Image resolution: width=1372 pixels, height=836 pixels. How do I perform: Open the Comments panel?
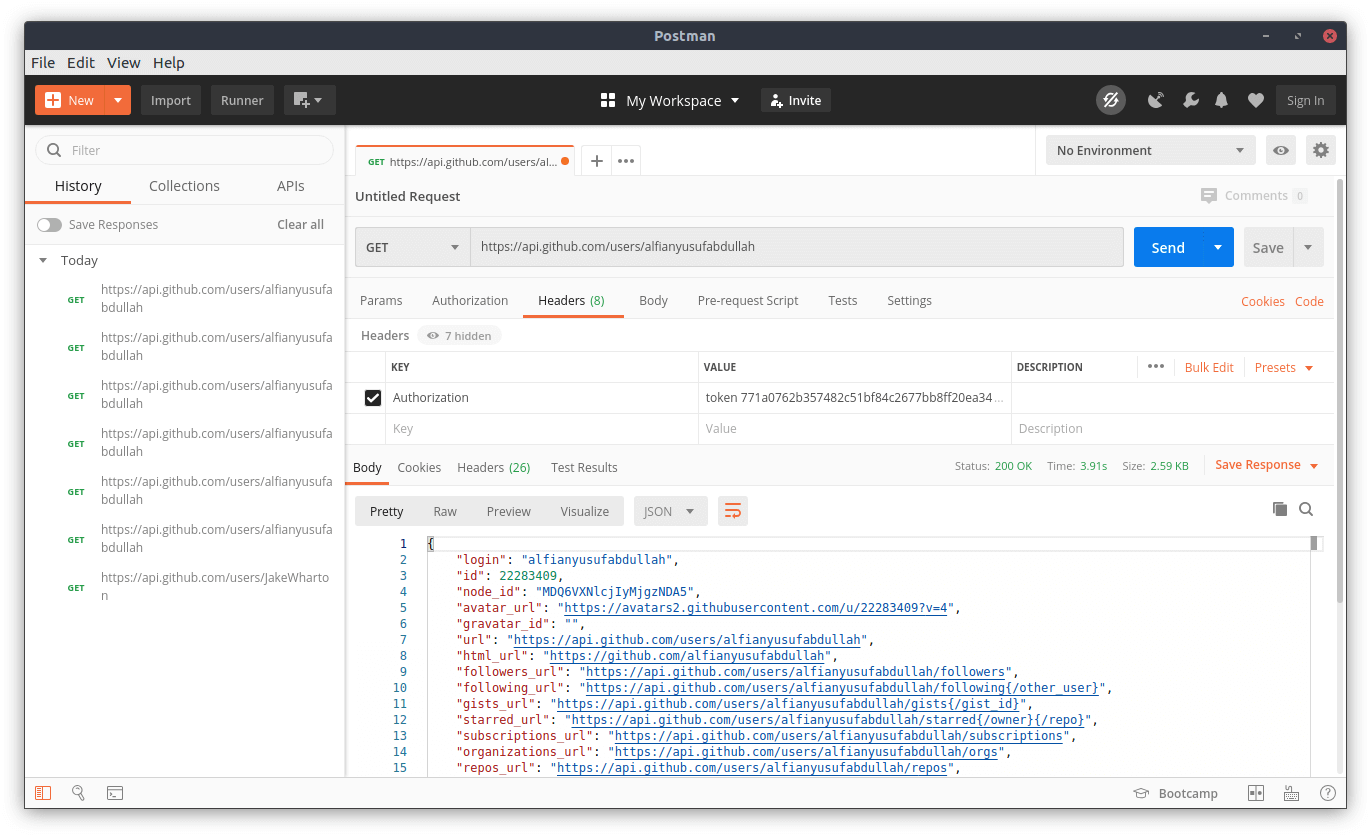point(1254,196)
